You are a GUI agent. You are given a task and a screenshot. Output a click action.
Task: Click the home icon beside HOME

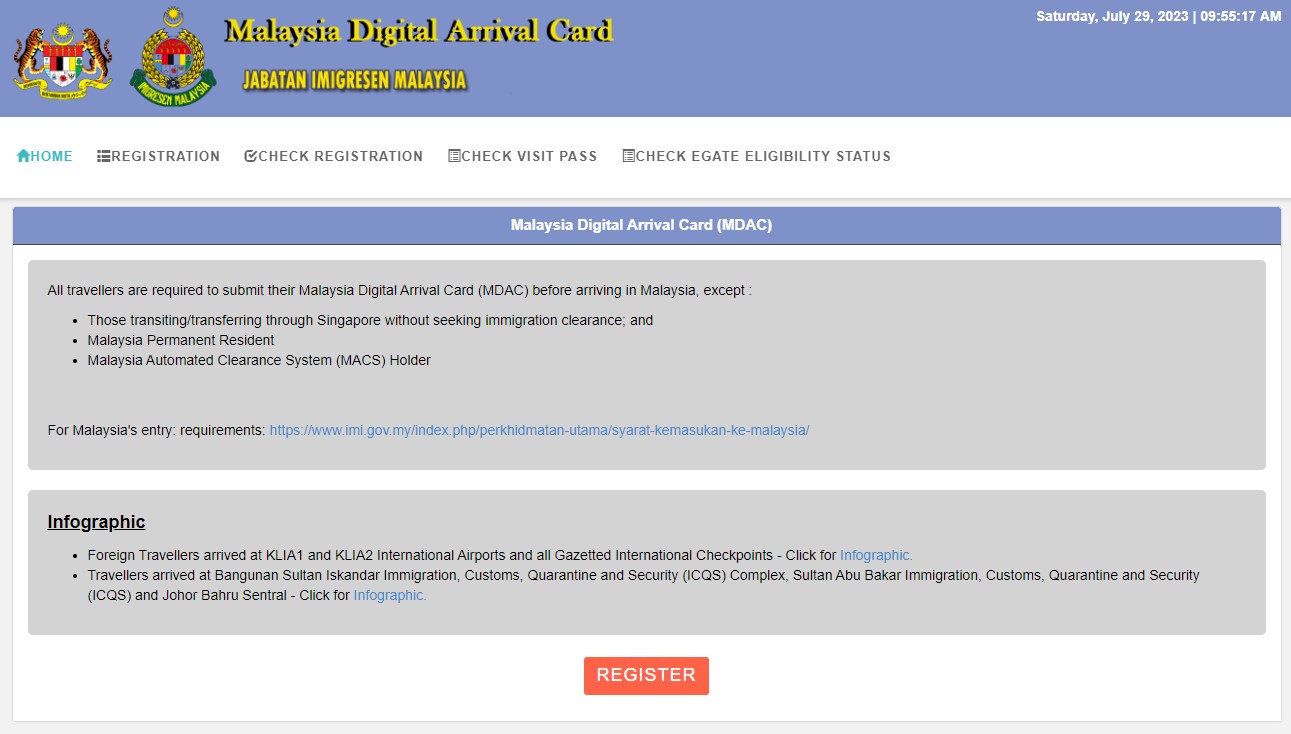click(23, 156)
